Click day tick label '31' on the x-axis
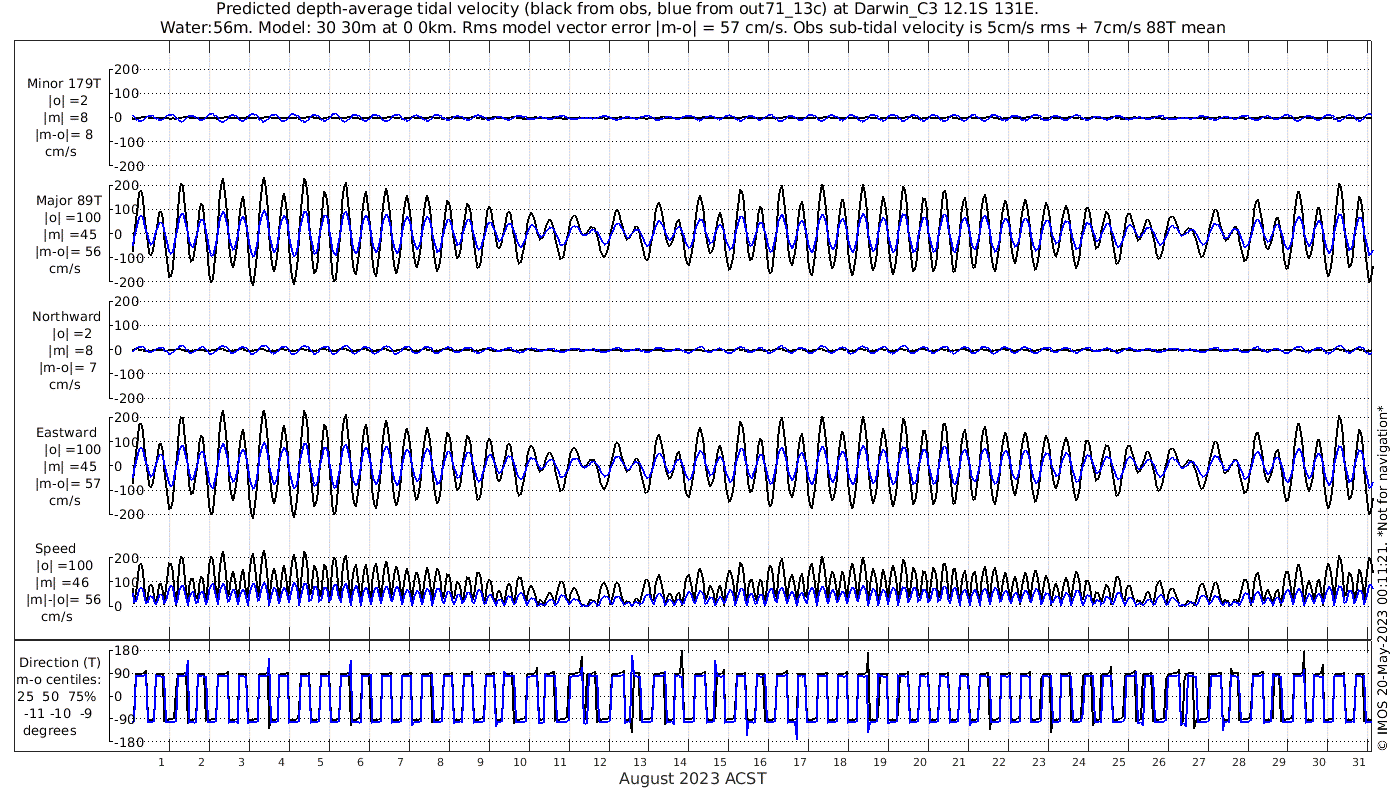The width and height of the screenshot is (1400, 800). 1358,762
